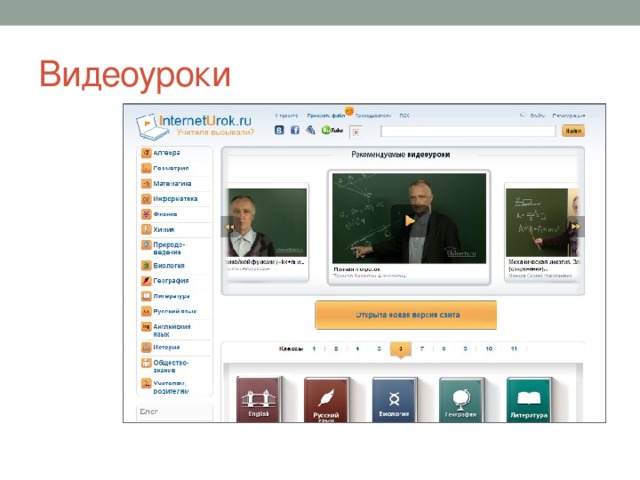Screen dimensions: 640x480
Task: Go to next video with right arrows
Action: pyautogui.click(x=576, y=227)
